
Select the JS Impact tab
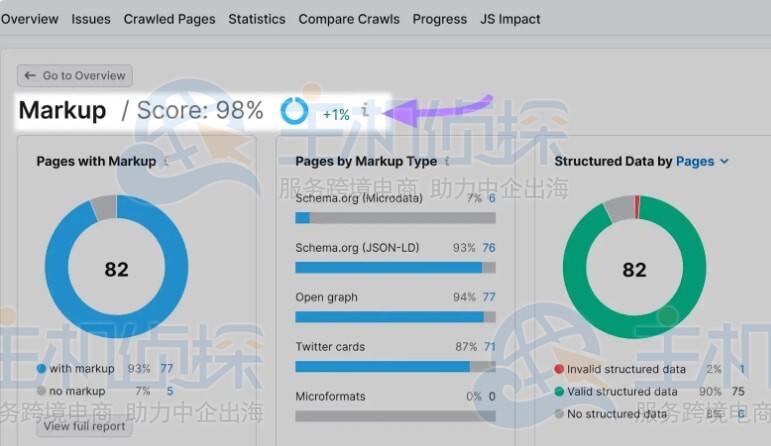(x=510, y=19)
